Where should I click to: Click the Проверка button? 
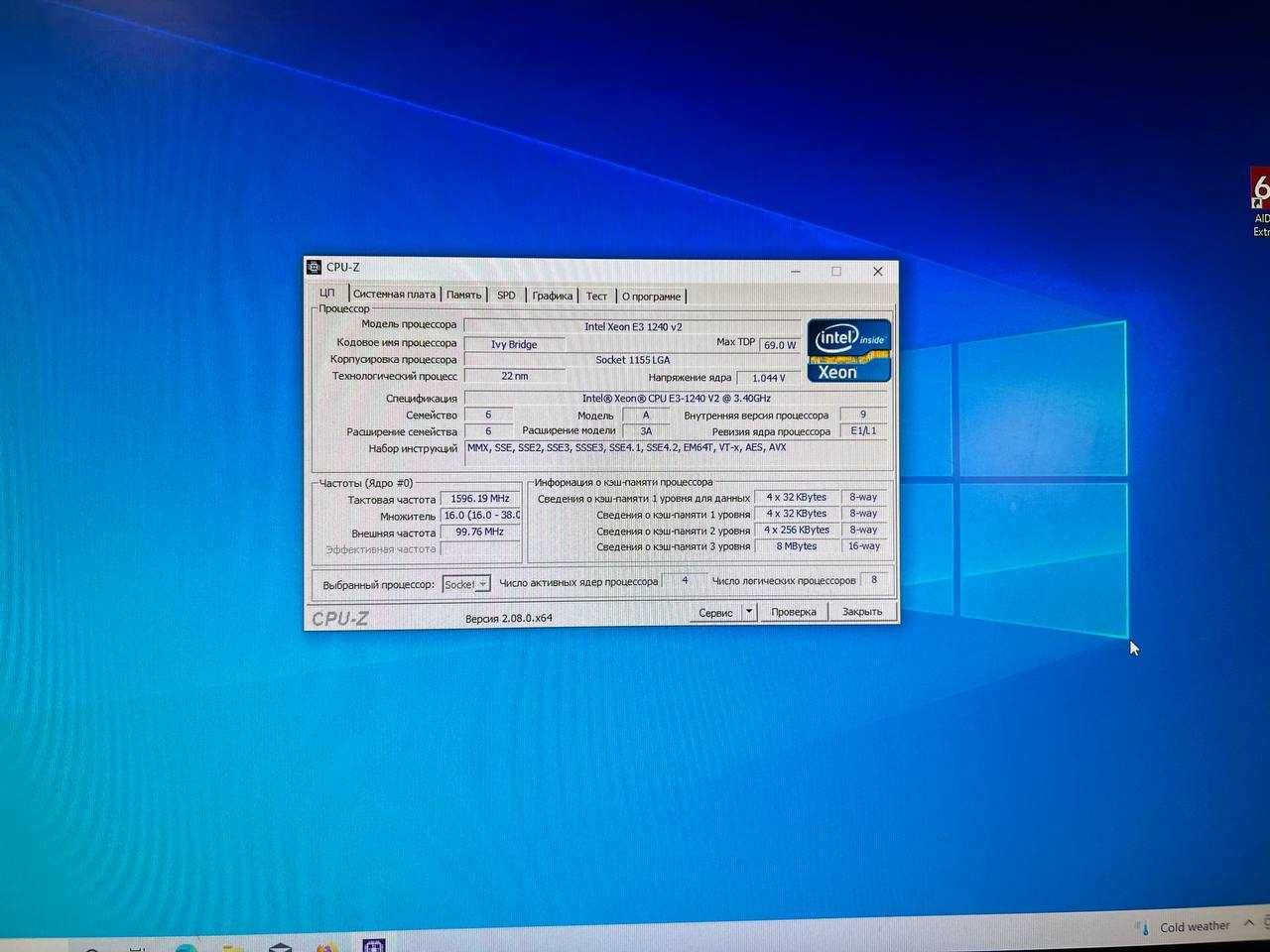pos(794,612)
